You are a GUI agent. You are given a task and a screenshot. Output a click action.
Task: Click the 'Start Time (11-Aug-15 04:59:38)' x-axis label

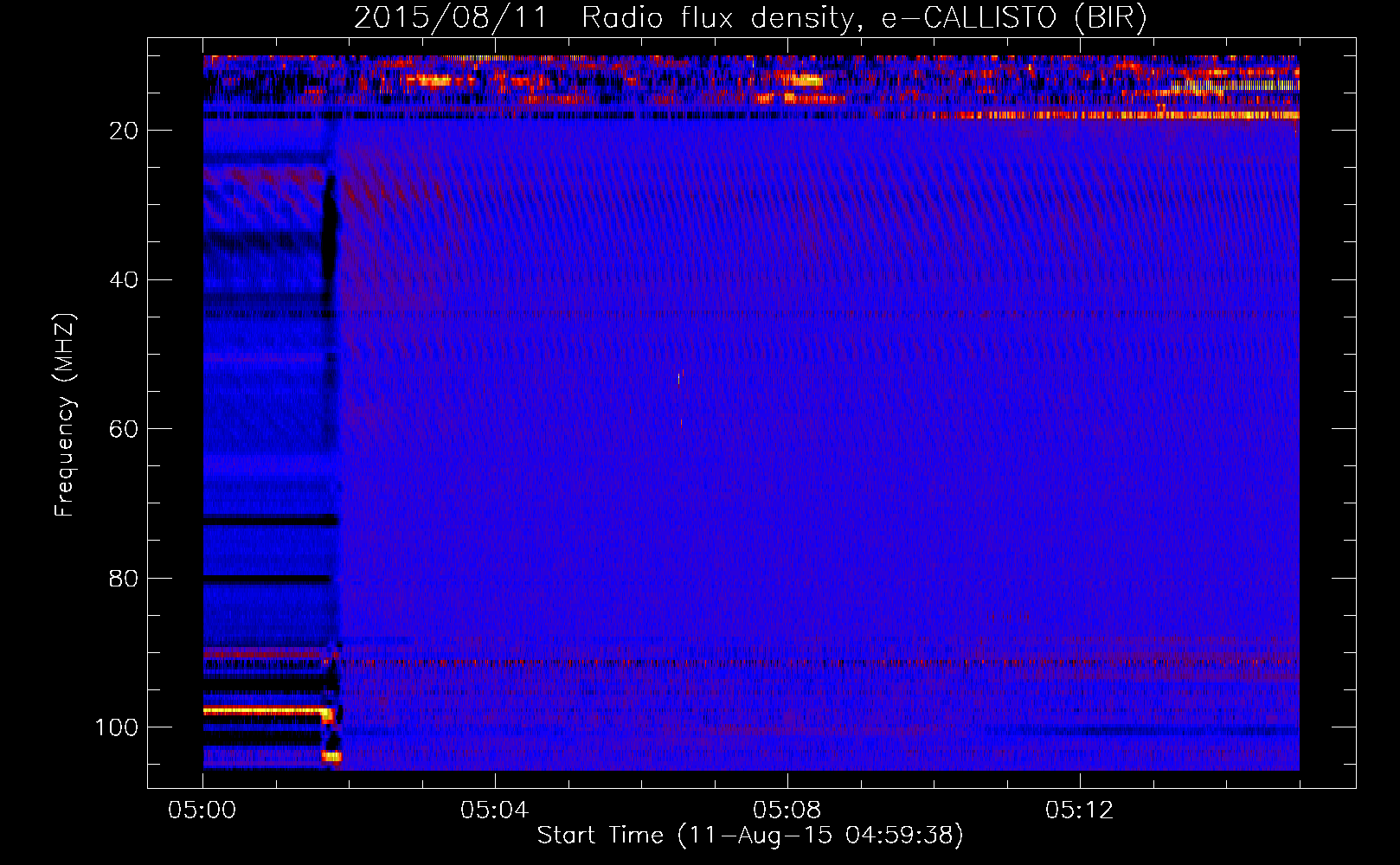(x=750, y=836)
